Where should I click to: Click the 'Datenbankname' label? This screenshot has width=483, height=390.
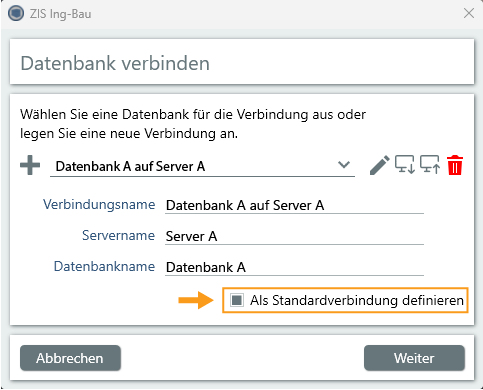[104, 266]
